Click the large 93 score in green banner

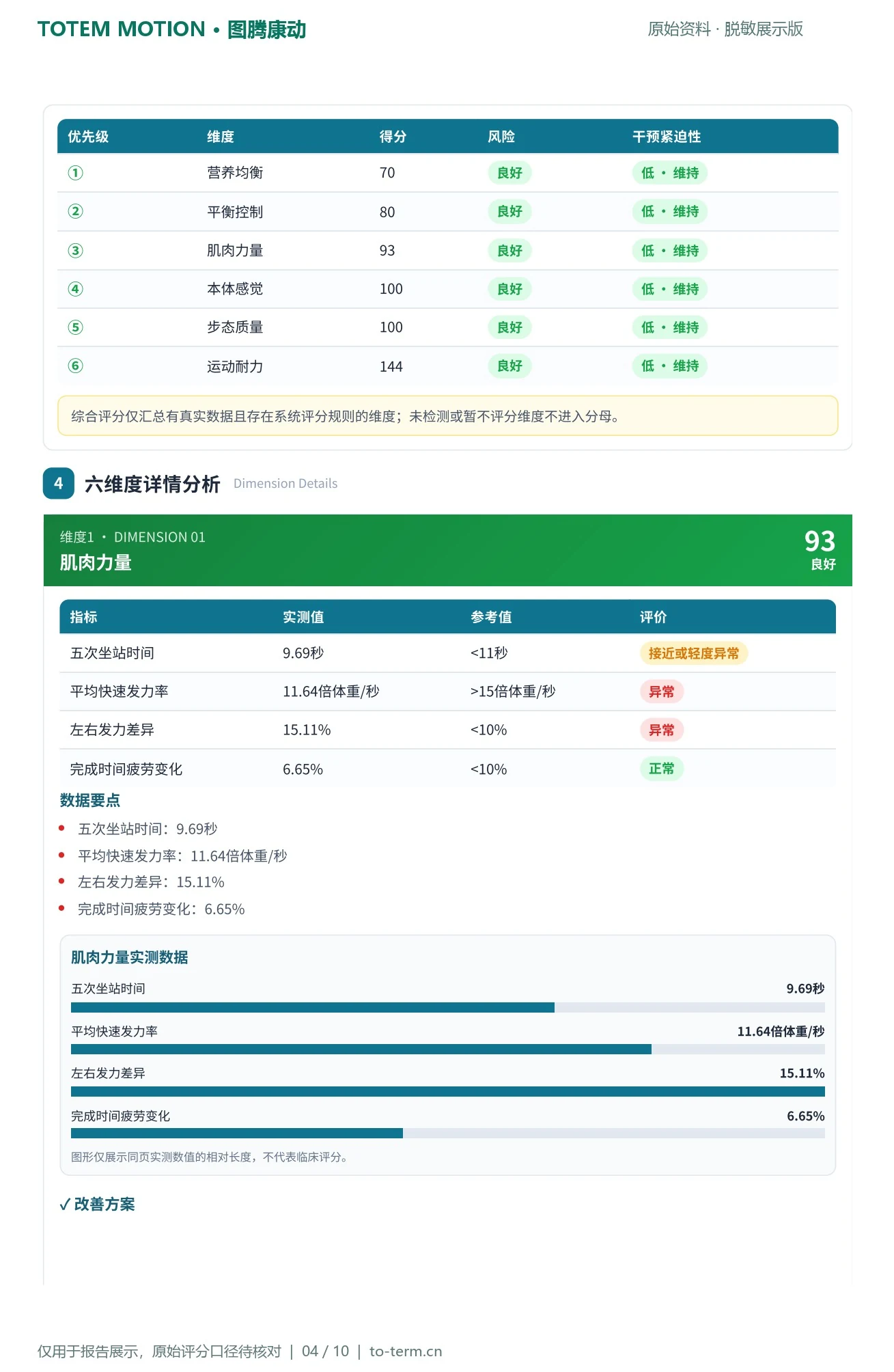tap(820, 541)
